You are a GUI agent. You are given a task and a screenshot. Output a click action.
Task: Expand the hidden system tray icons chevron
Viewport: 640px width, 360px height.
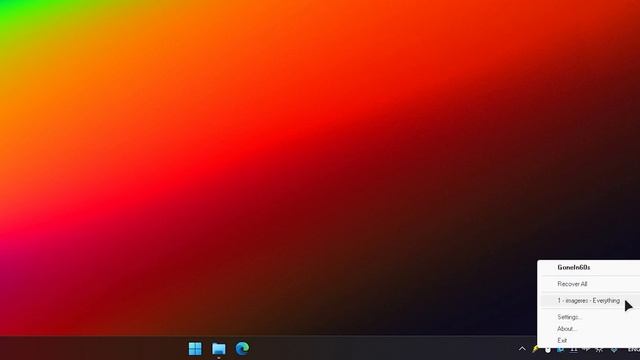(x=522, y=349)
